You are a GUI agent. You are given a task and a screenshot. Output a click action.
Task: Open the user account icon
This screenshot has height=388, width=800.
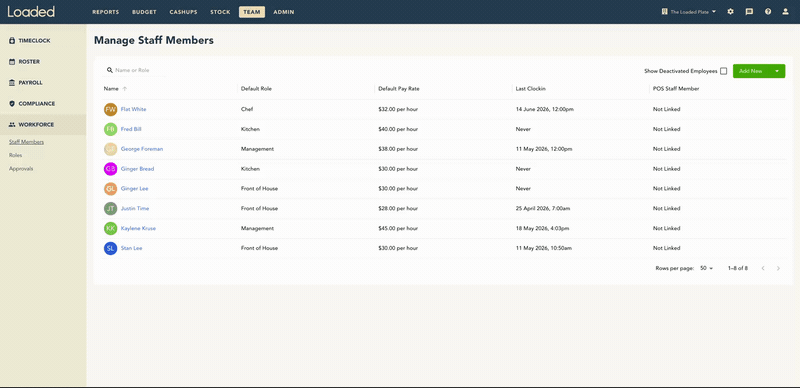(786, 12)
